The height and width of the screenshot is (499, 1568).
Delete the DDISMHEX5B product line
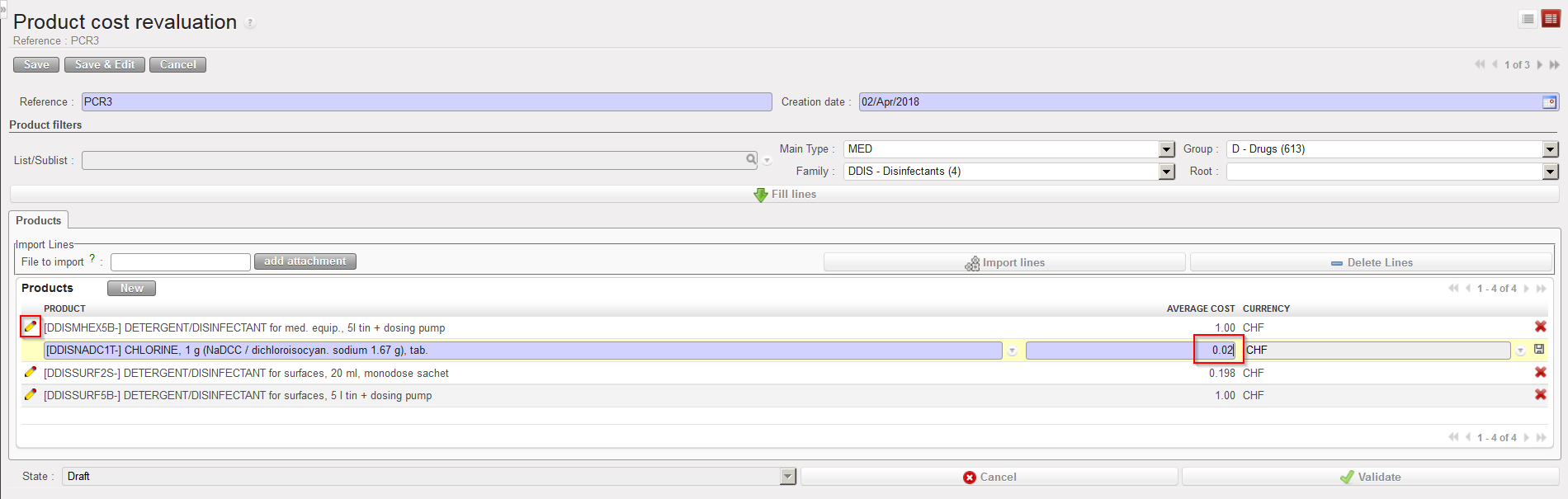pyautogui.click(x=1540, y=327)
